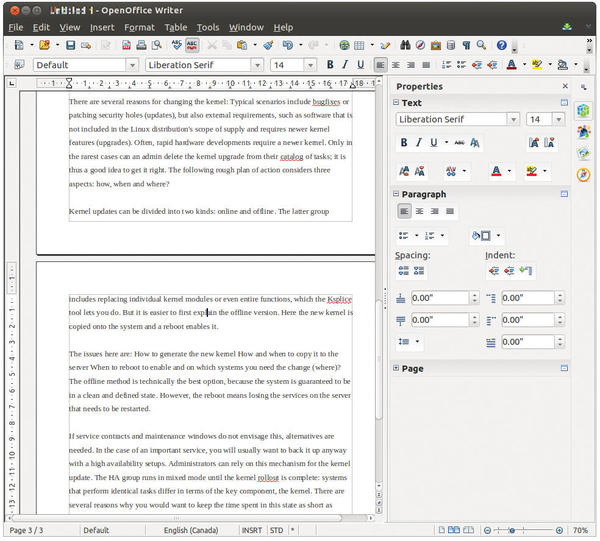The width and height of the screenshot is (600, 541).
Task: Collapse the Text section in Properties
Action: [x=396, y=103]
